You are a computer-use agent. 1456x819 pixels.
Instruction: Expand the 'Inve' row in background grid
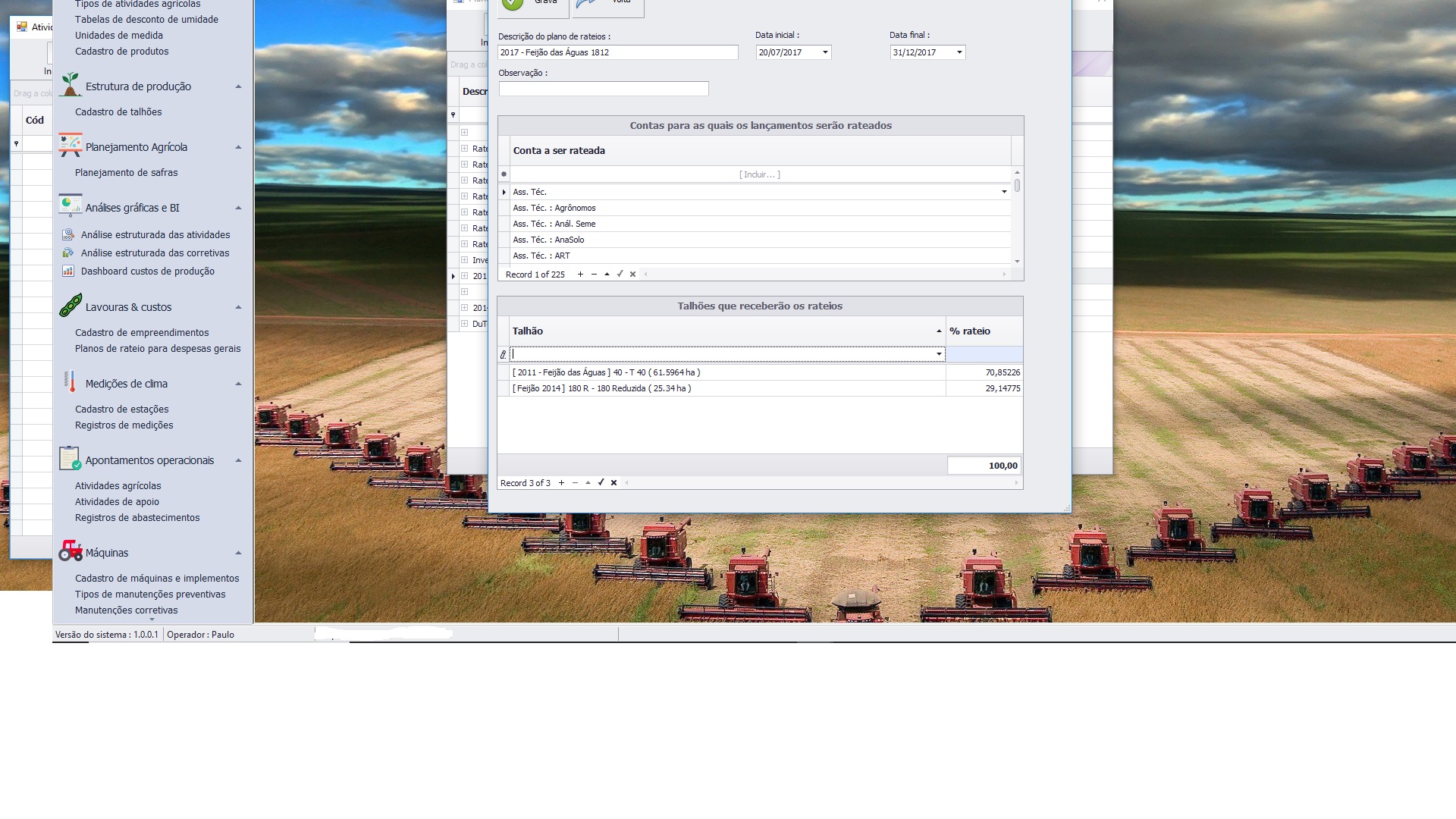465,260
